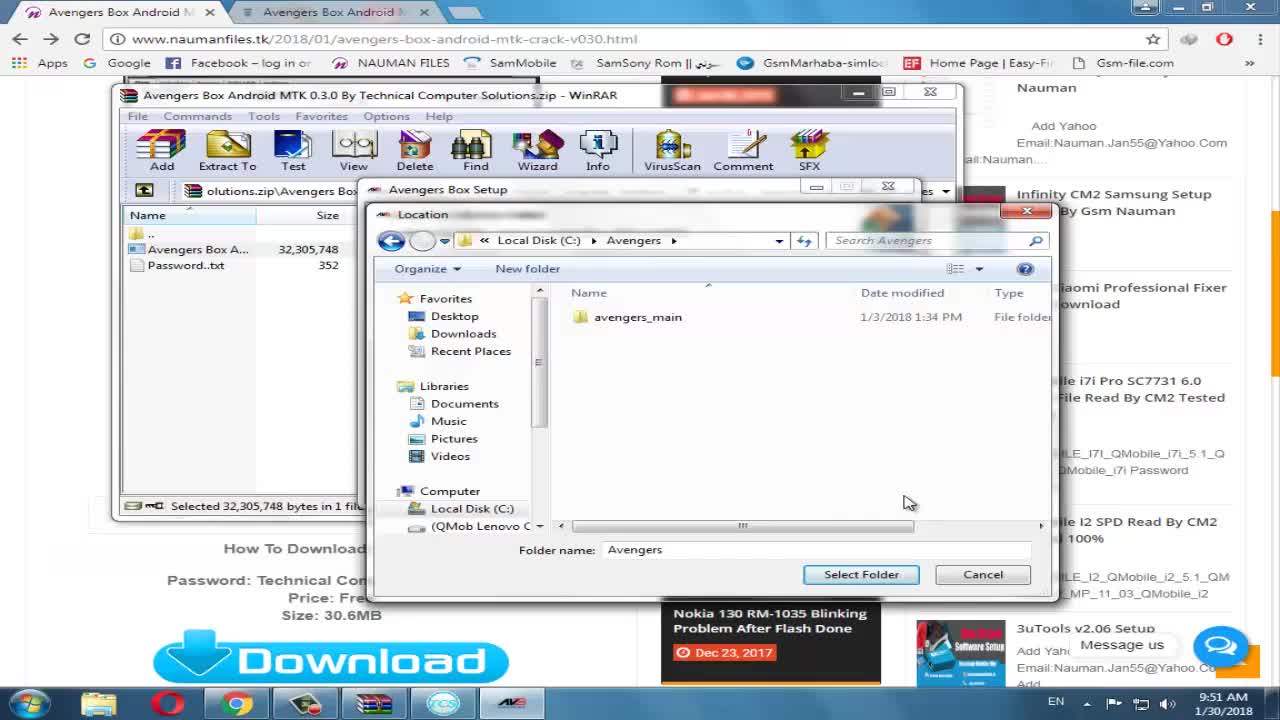The image size is (1280, 720).
Task: Click the Folder name input field
Action: tap(817, 550)
